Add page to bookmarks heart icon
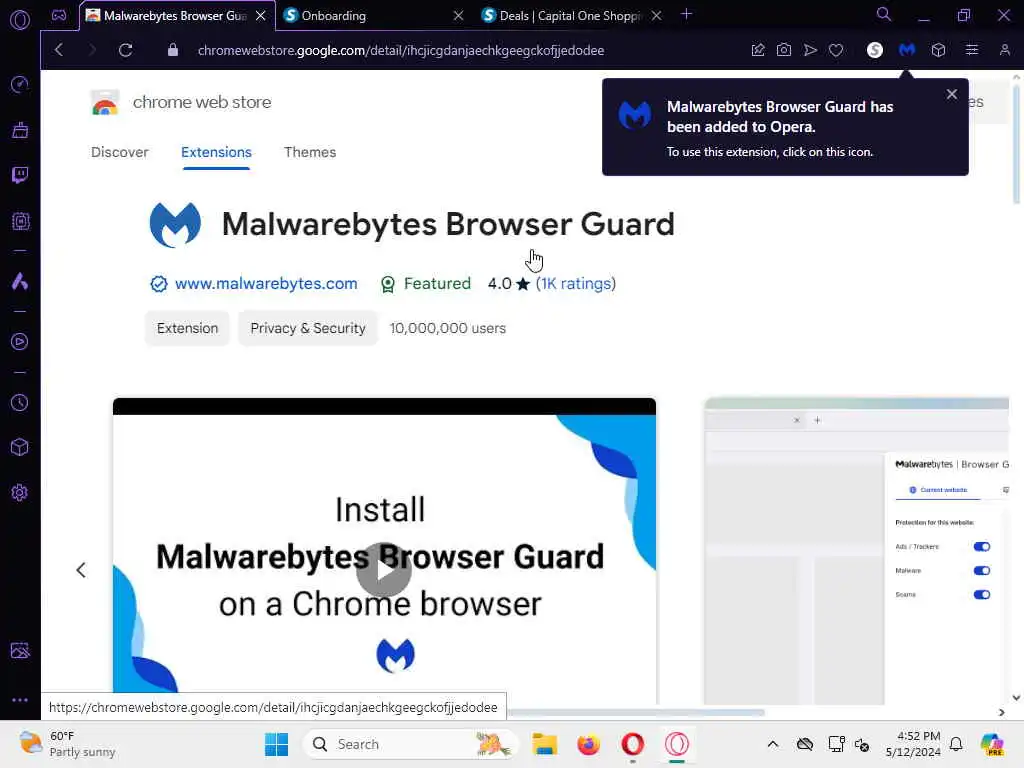Viewport: 1024px width, 768px height. (836, 50)
